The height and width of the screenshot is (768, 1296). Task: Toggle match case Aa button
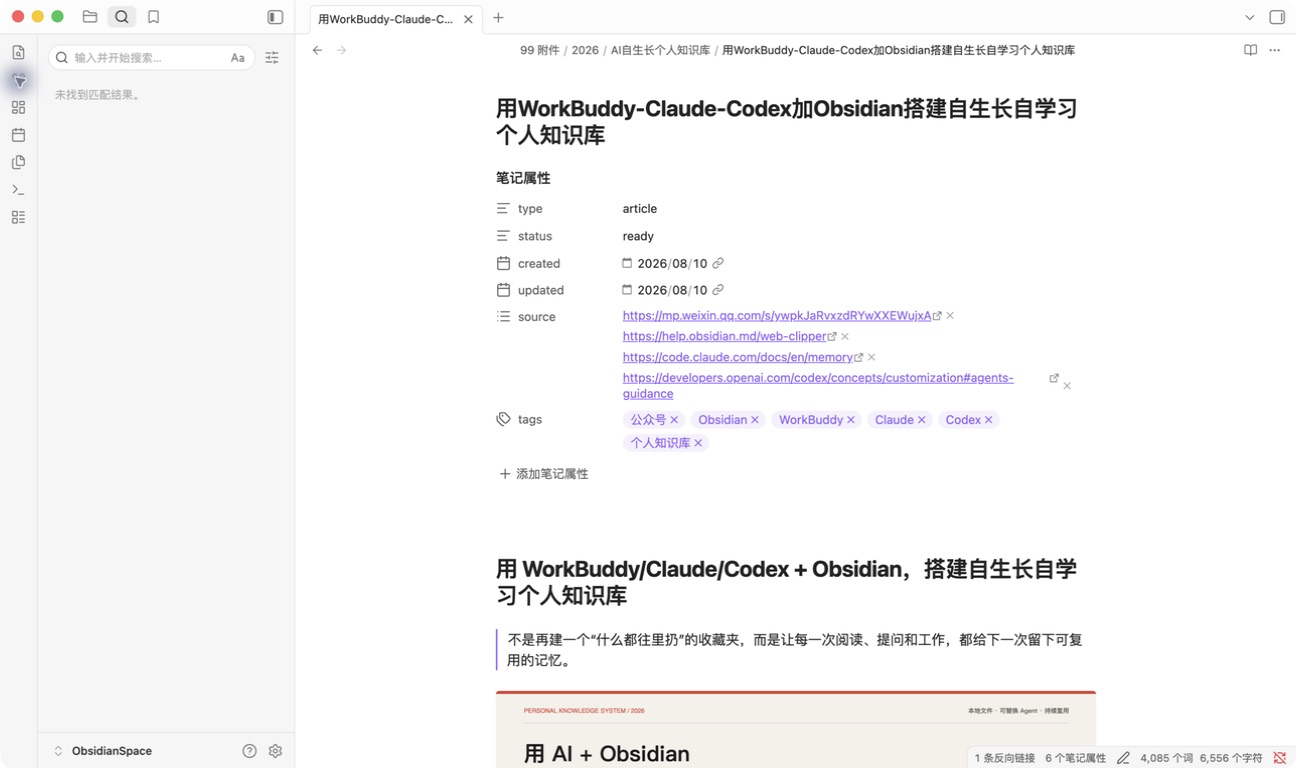pos(237,58)
